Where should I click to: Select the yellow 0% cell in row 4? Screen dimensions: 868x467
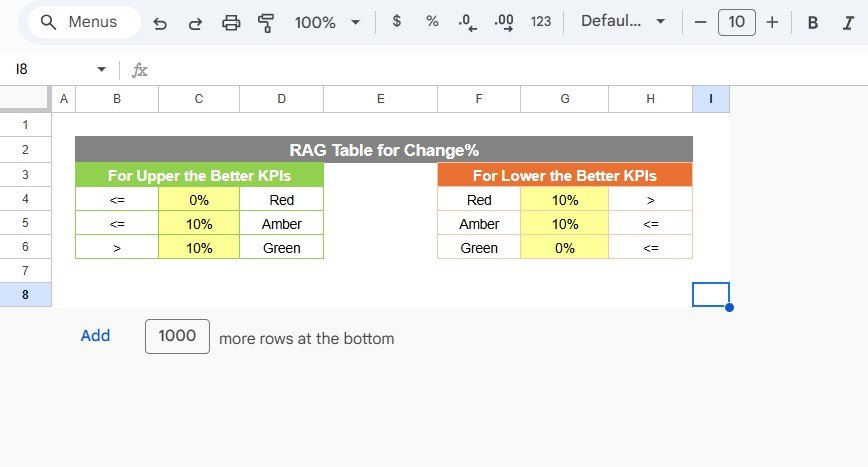click(x=199, y=200)
